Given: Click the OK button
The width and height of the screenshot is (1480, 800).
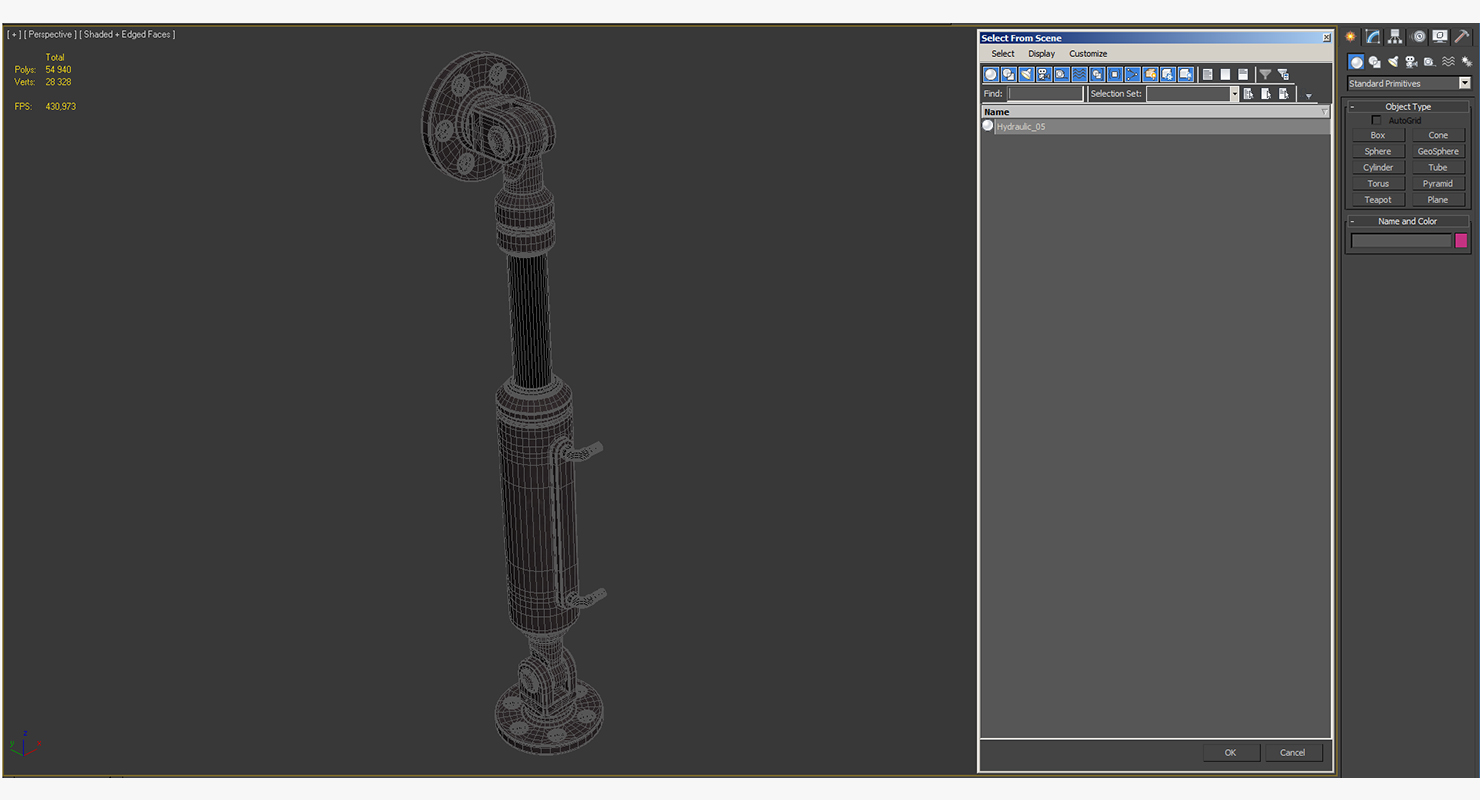Looking at the screenshot, I should click(1230, 752).
